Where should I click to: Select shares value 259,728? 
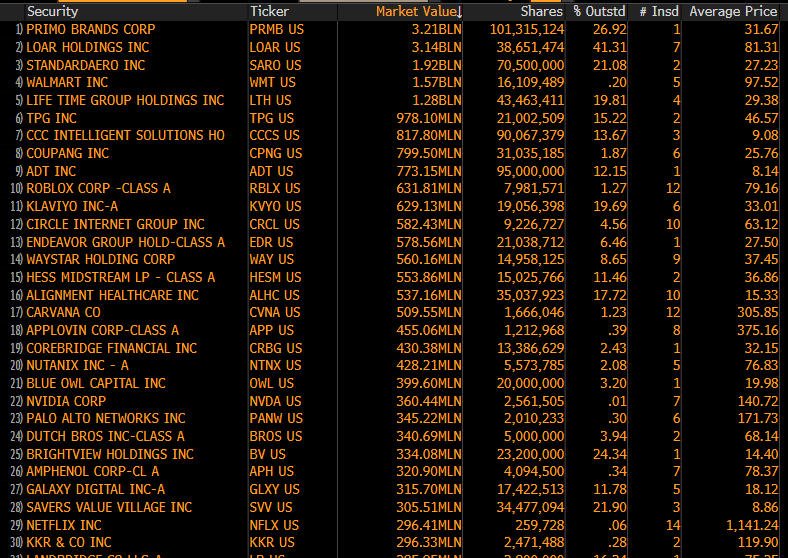pyautogui.click(x=540, y=525)
